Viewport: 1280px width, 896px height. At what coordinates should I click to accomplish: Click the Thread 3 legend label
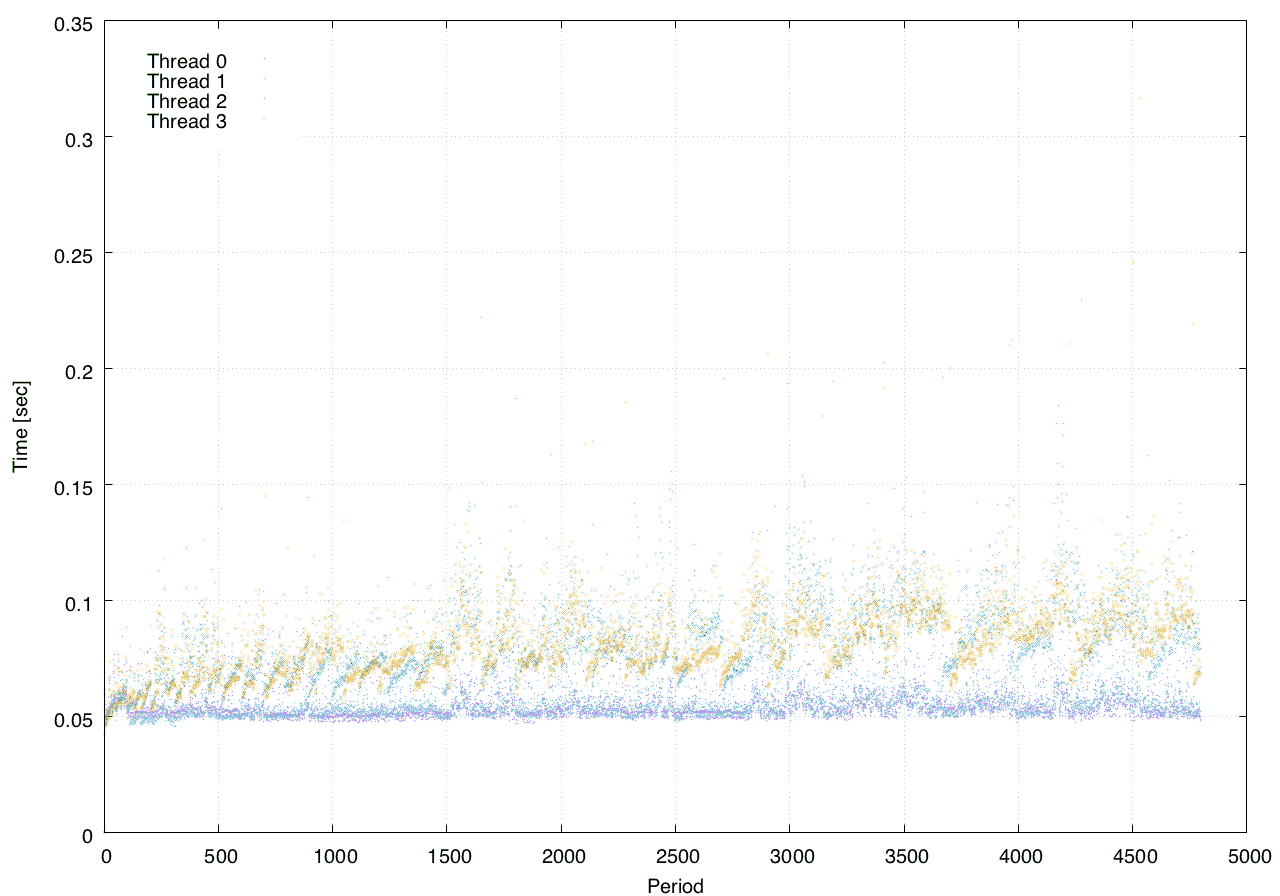click(187, 122)
